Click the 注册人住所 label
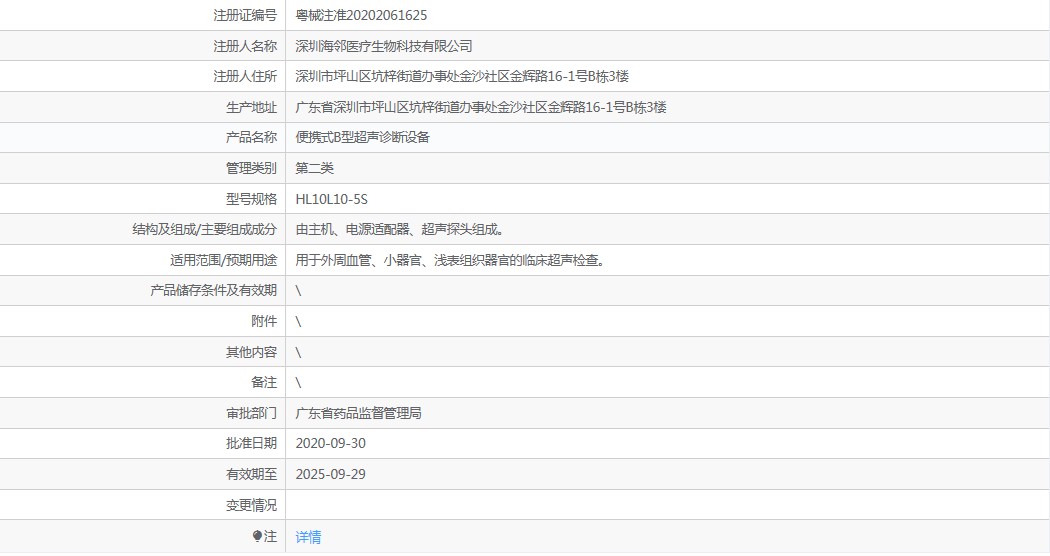 [x=245, y=76]
